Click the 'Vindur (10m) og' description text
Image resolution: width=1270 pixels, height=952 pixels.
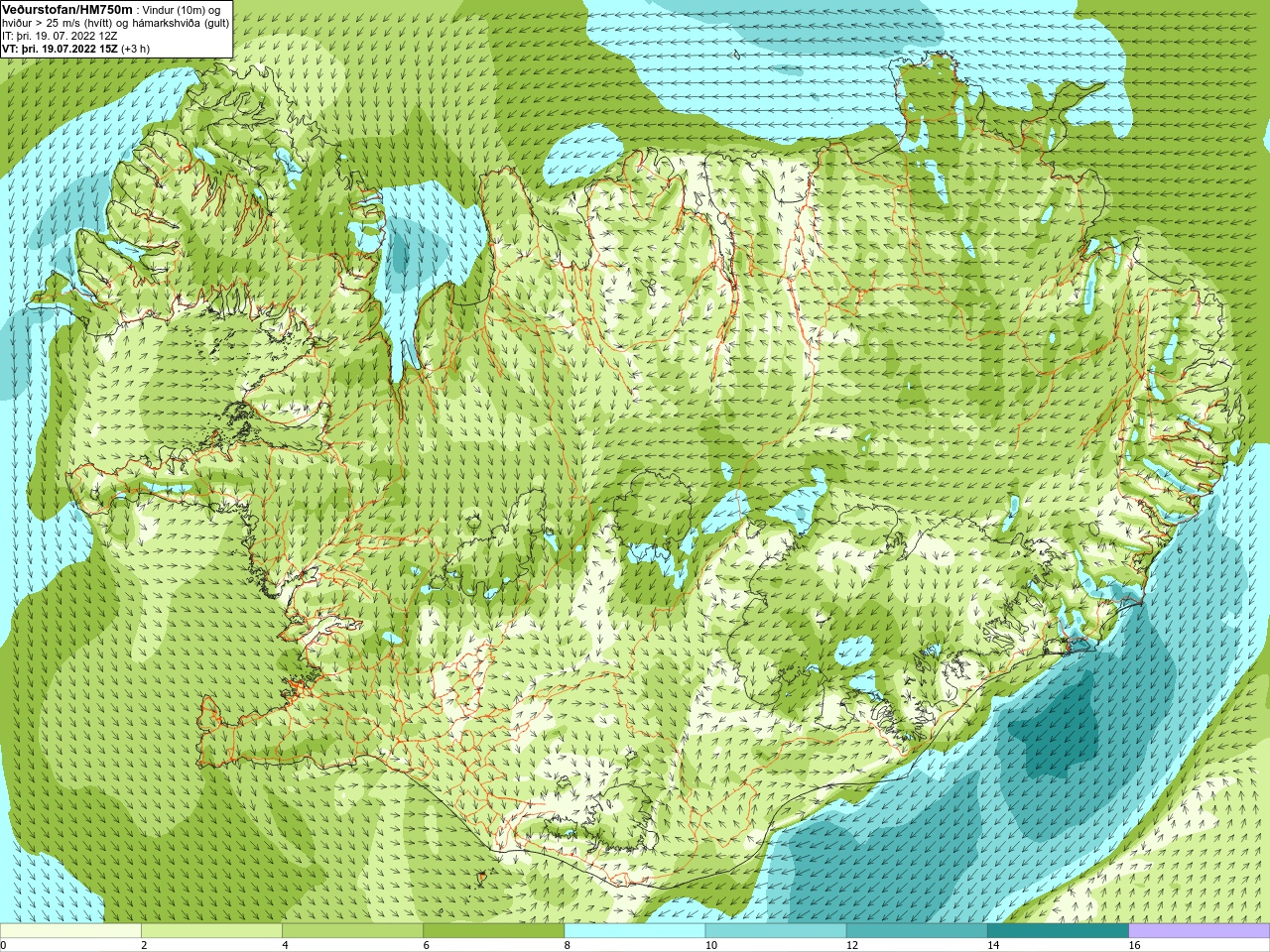pos(182,10)
